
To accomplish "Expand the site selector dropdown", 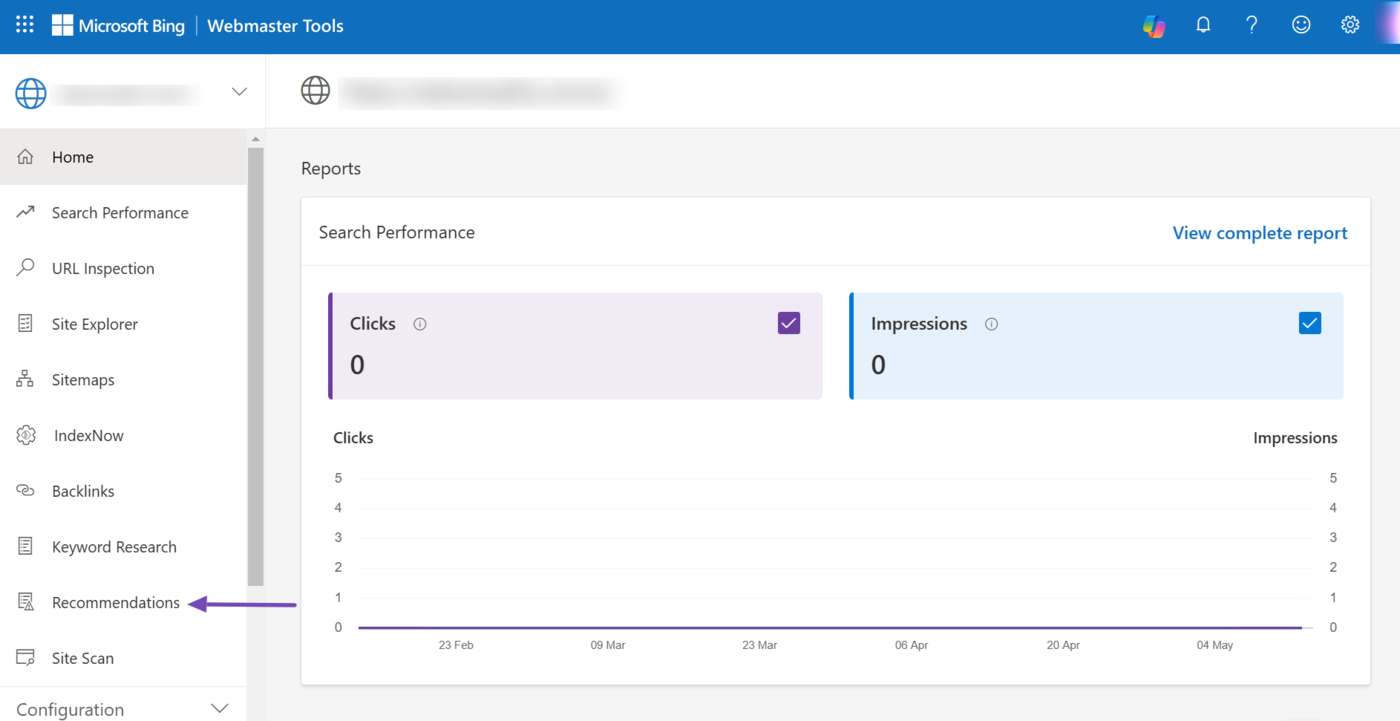I will click(239, 92).
